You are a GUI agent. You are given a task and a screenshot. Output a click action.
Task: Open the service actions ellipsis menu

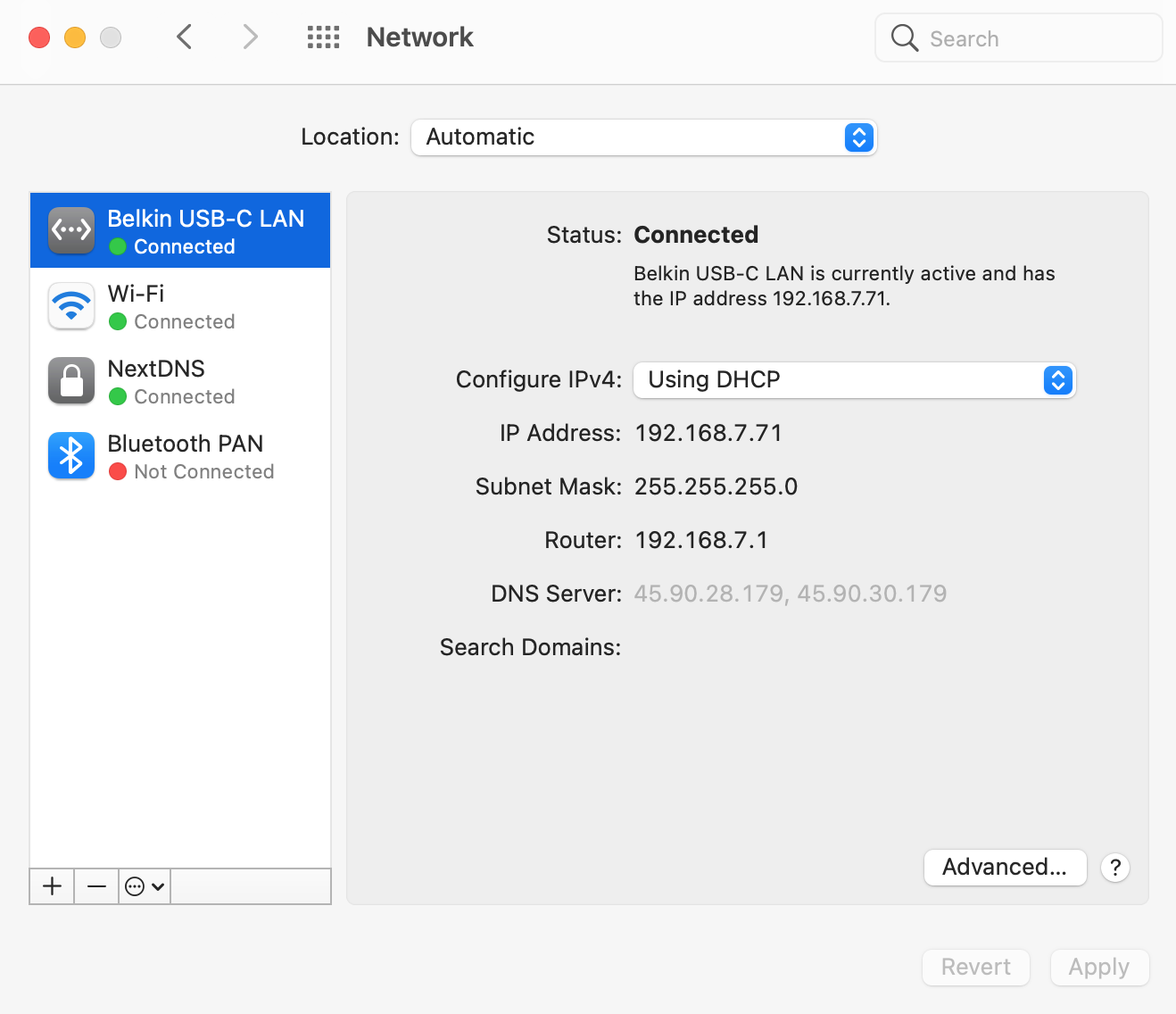pyautogui.click(x=143, y=886)
